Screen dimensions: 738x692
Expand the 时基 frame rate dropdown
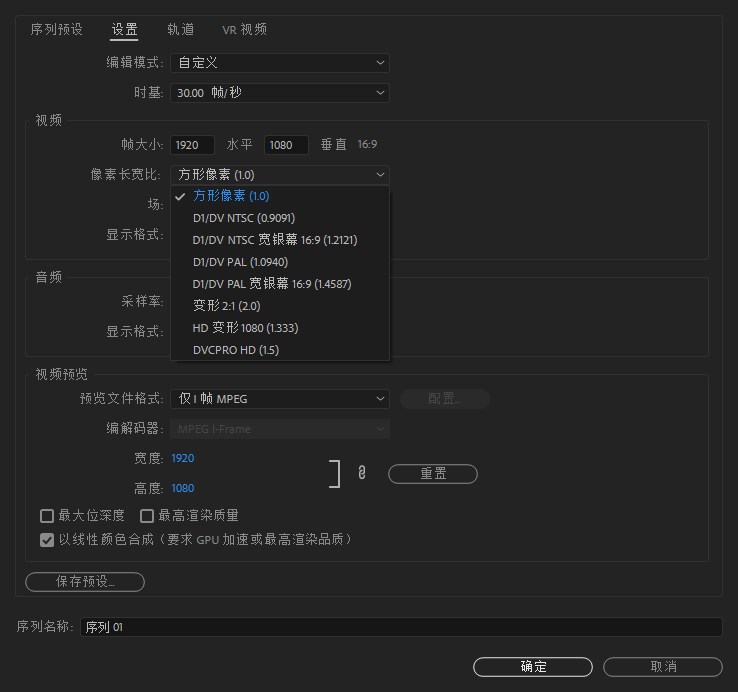(x=280, y=93)
